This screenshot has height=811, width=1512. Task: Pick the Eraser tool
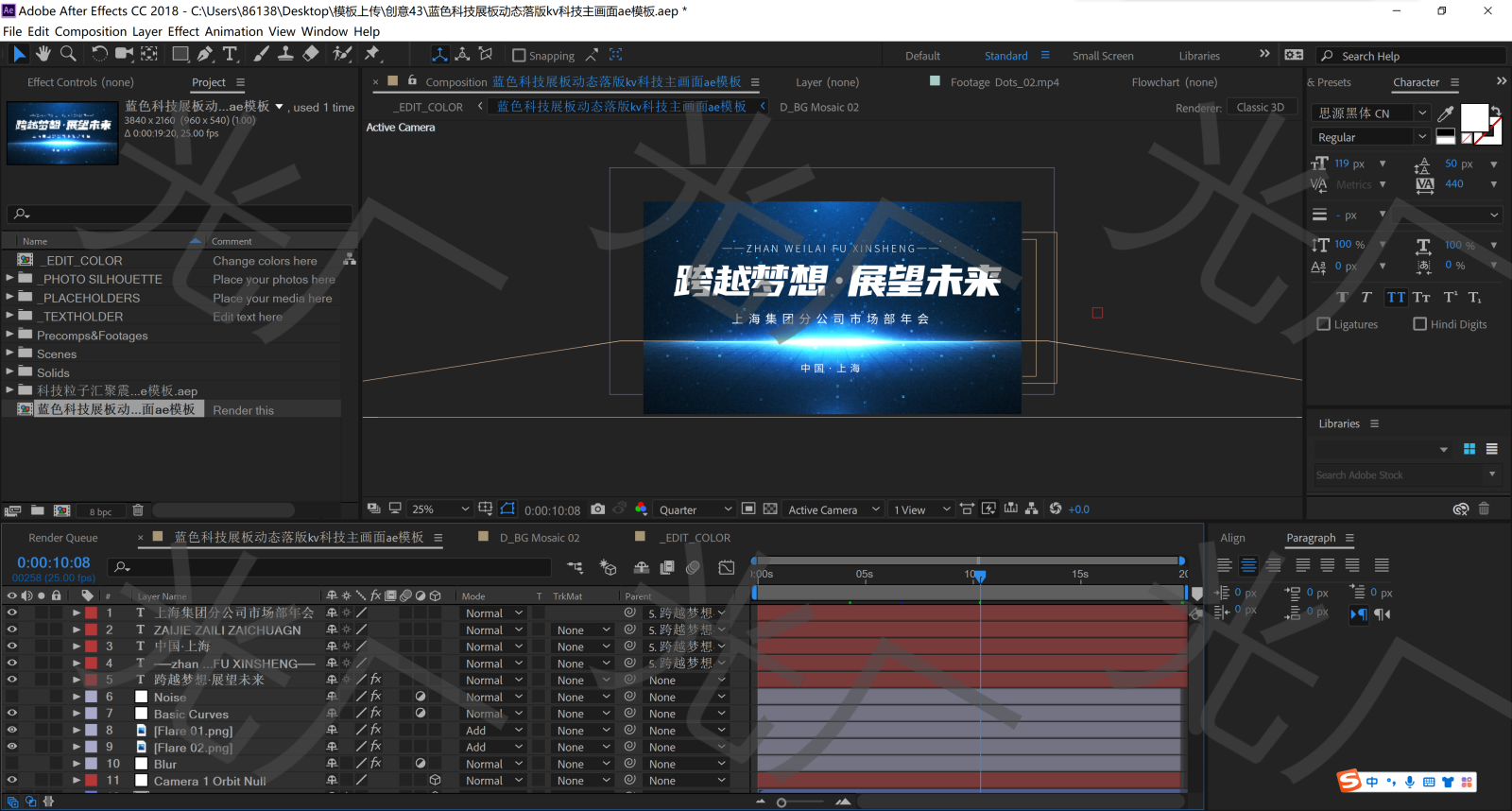pyautogui.click(x=311, y=54)
